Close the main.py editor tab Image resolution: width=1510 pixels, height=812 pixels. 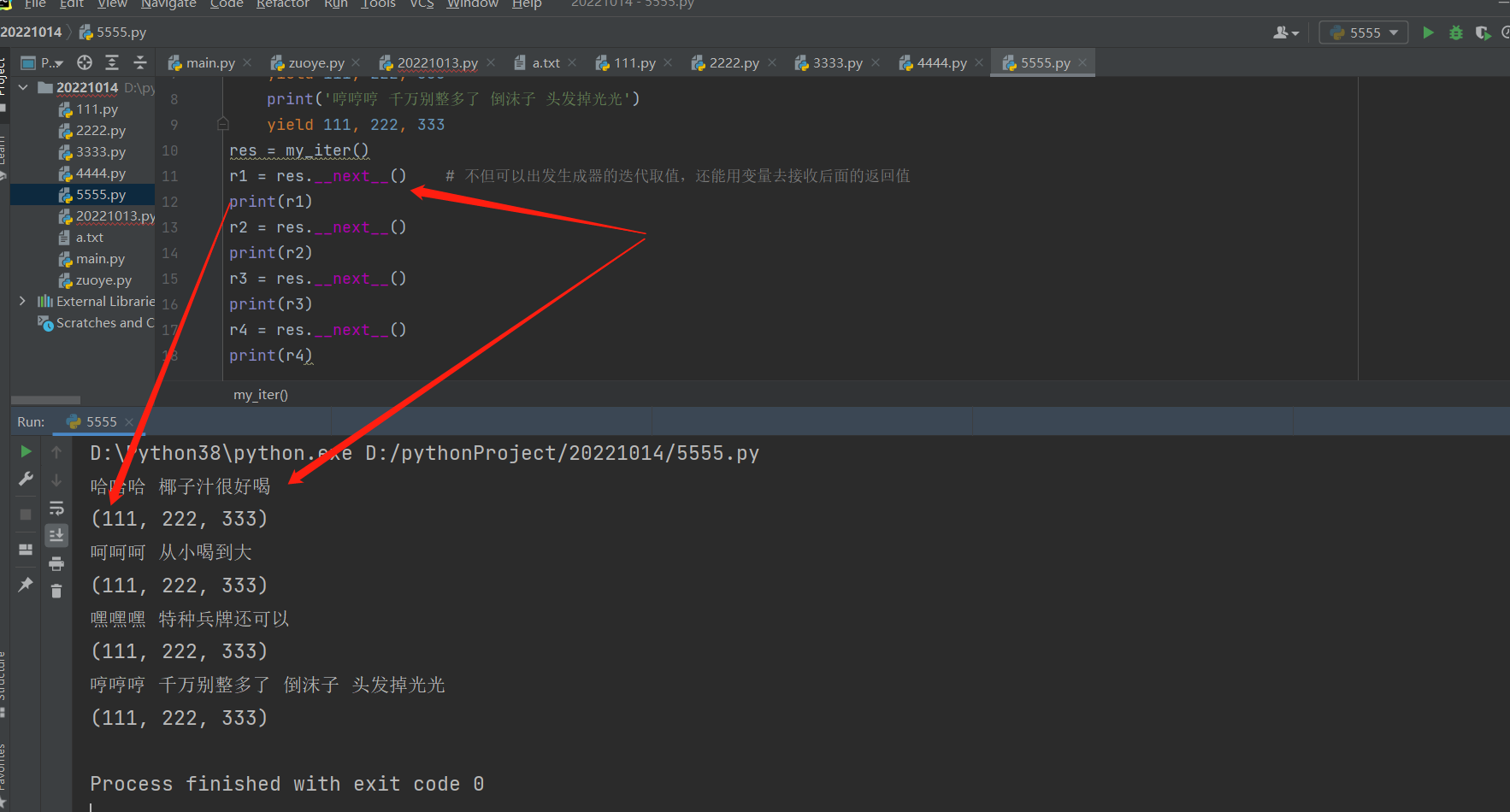click(247, 62)
